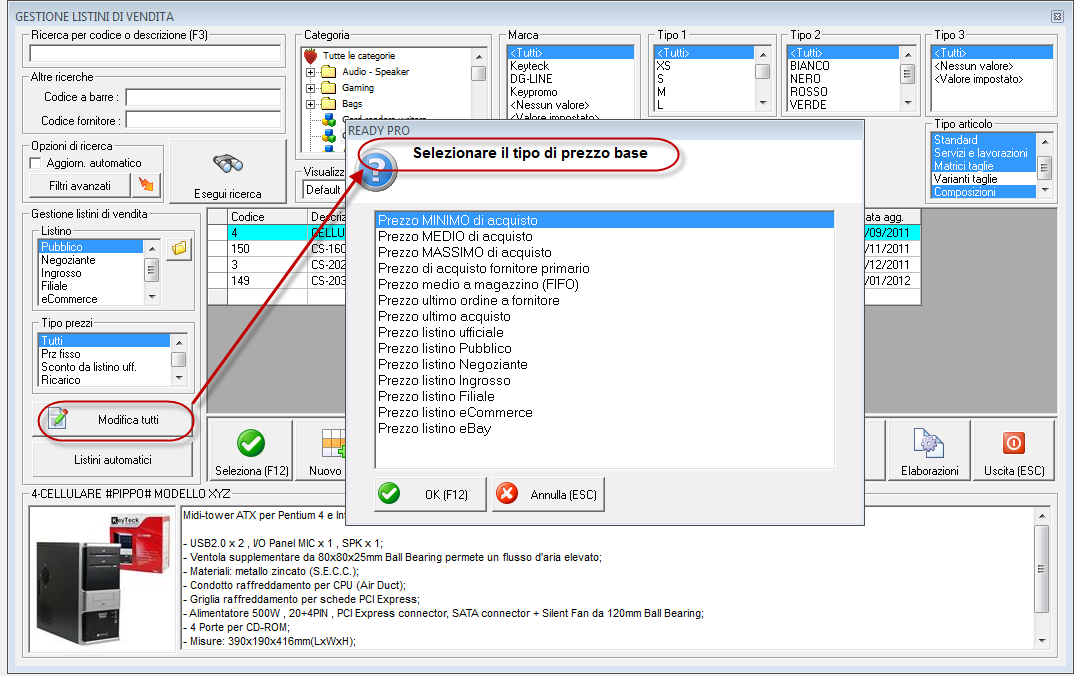The image size is (1074, 676).
Task: Select Ingrosso in the Listino list
Action: 91,273
